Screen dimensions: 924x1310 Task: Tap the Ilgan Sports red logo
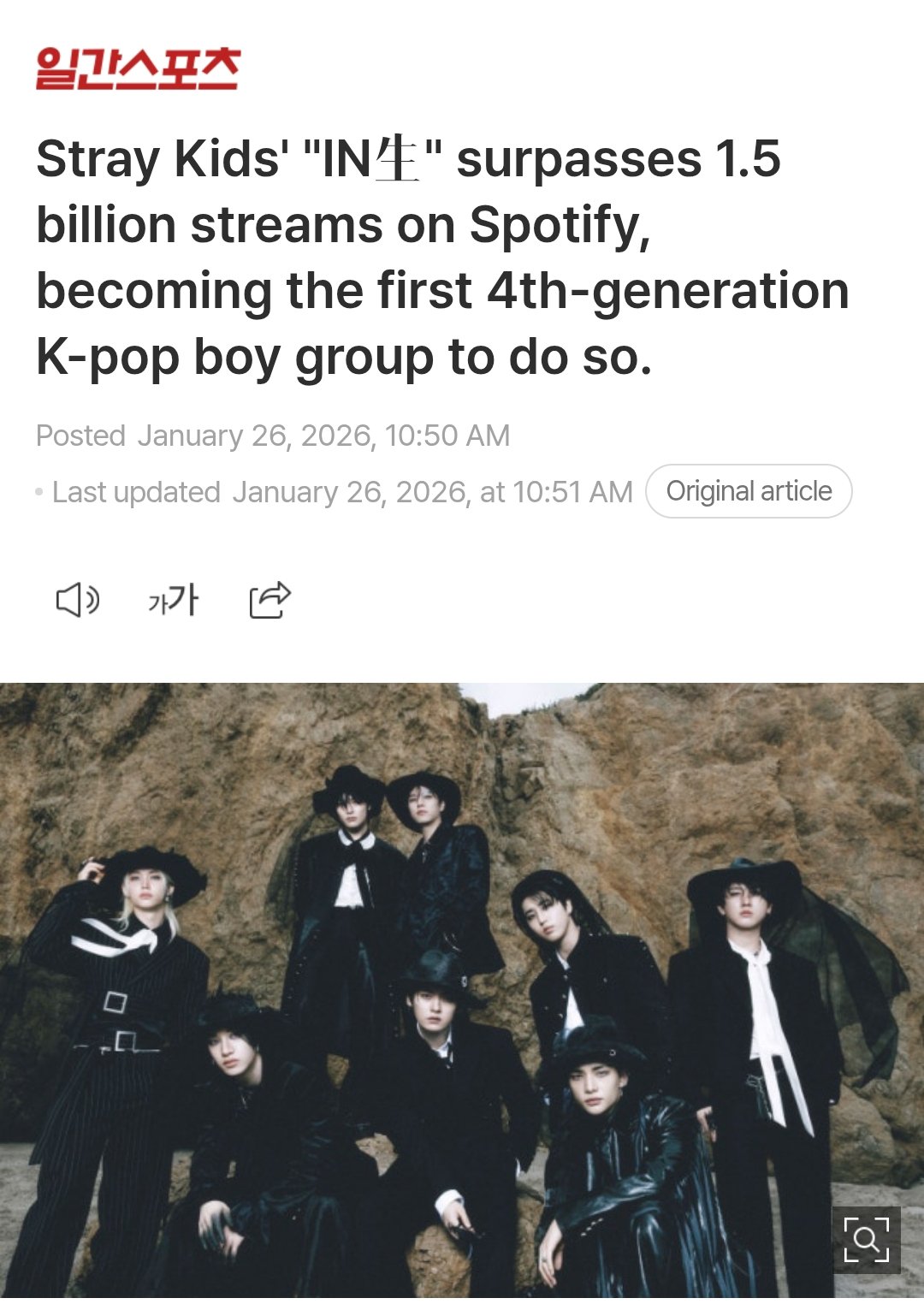coord(138,68)
